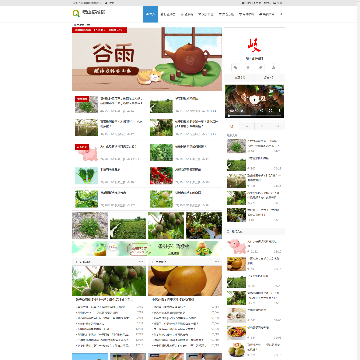Click the first social icon under red avatar
Image resolution: width=360 pixels, height=360 pixels.
235,67
